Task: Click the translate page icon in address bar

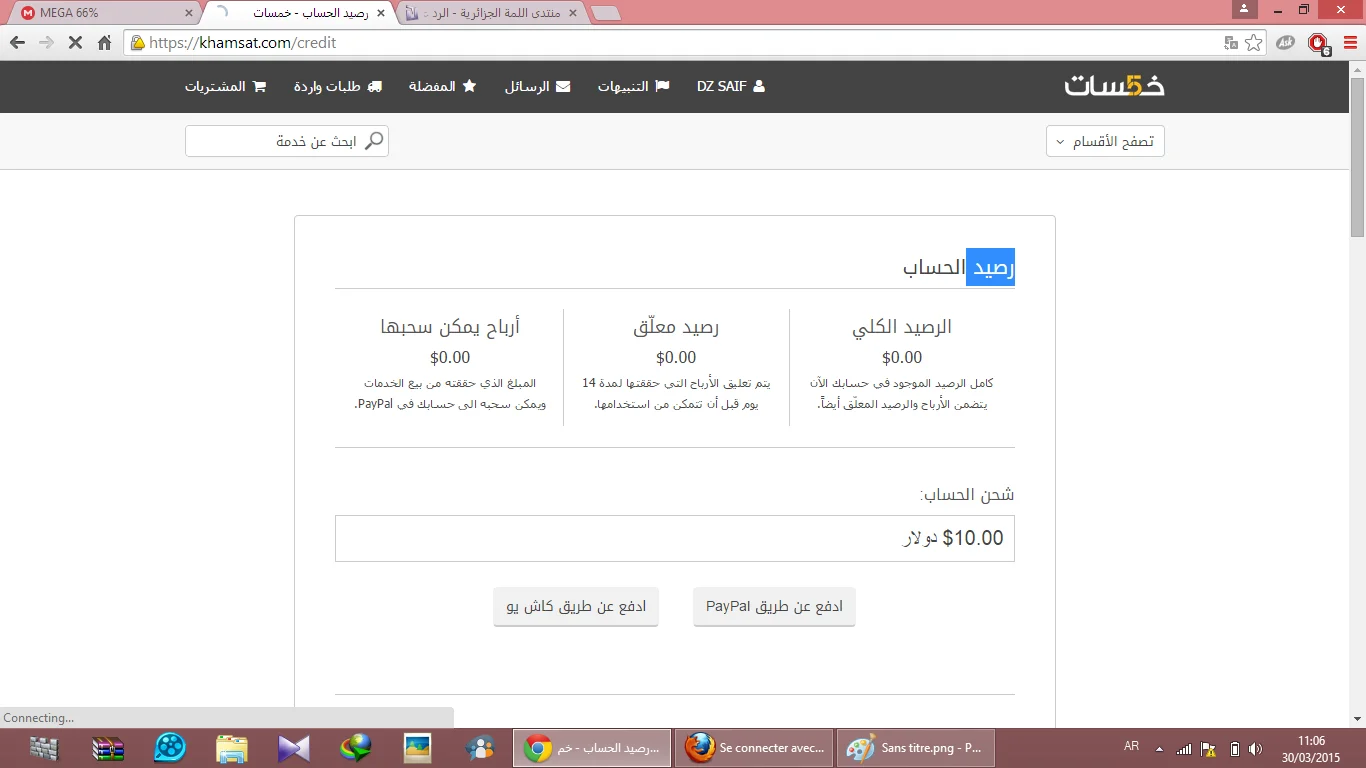Action: click(1231, 43)
